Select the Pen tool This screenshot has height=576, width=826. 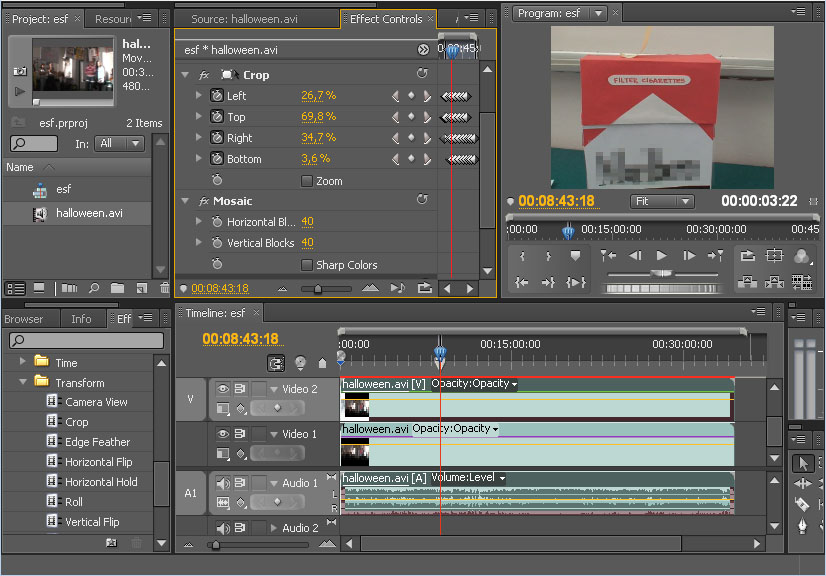click(802, 525)
